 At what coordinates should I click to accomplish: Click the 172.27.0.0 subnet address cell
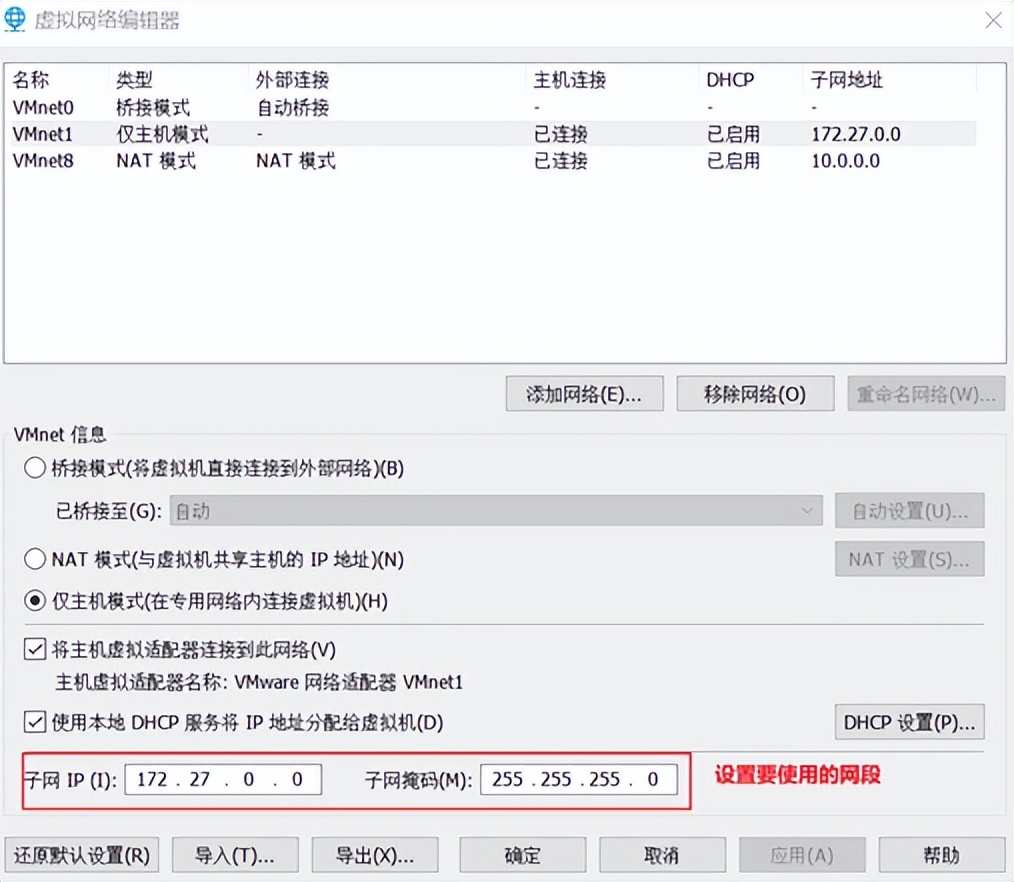(856, 134)
